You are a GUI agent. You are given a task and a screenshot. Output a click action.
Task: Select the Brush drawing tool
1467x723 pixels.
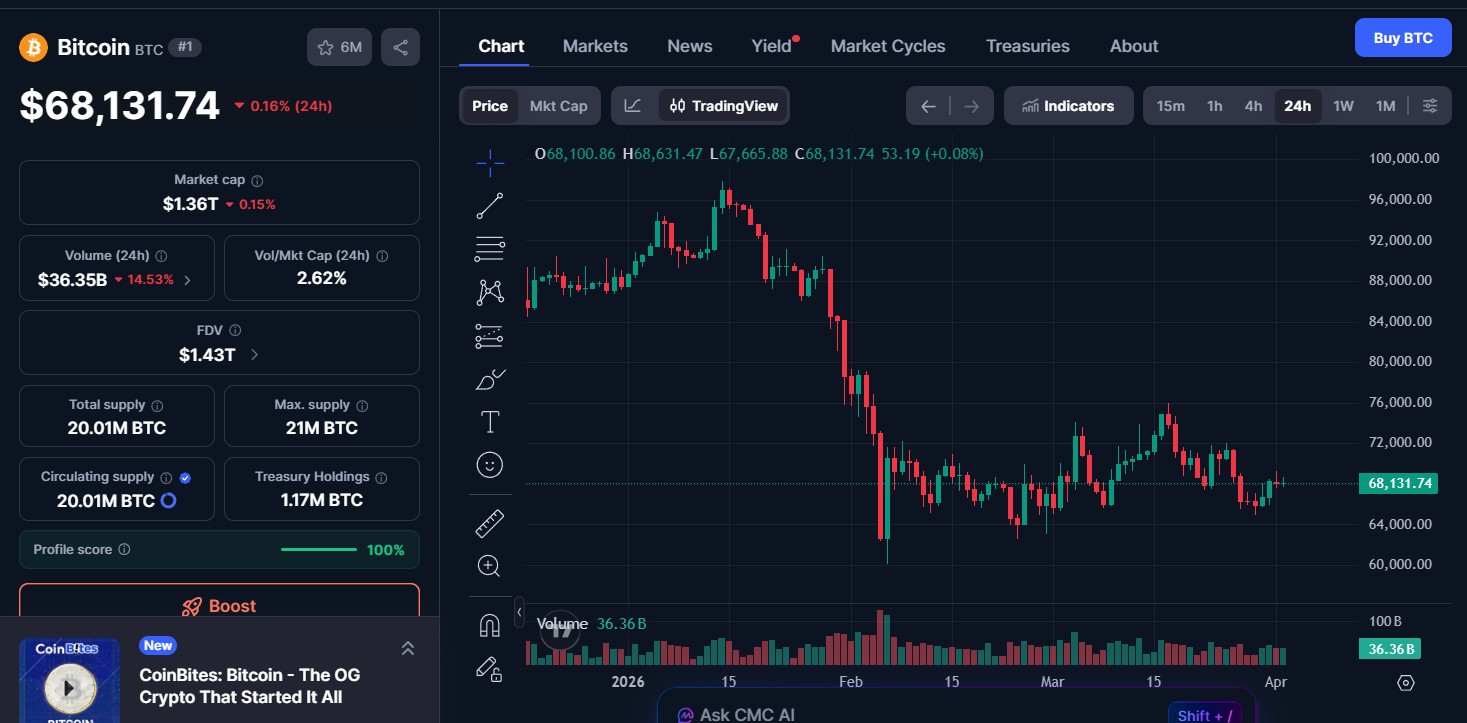[489, 379]
